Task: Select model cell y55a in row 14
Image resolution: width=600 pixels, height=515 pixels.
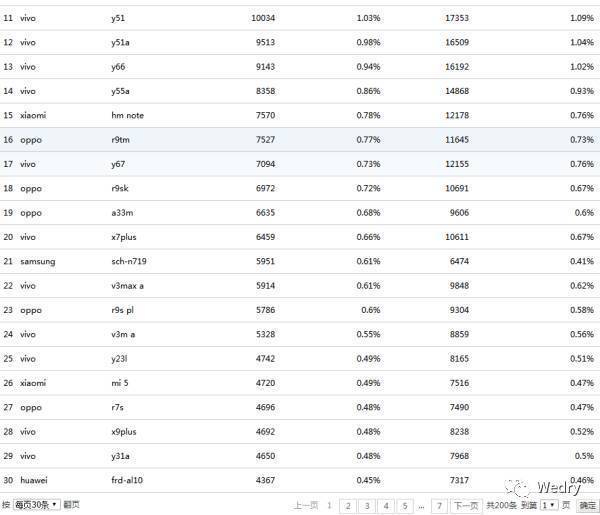Action: pyautogui.click(x=120, y=91)
